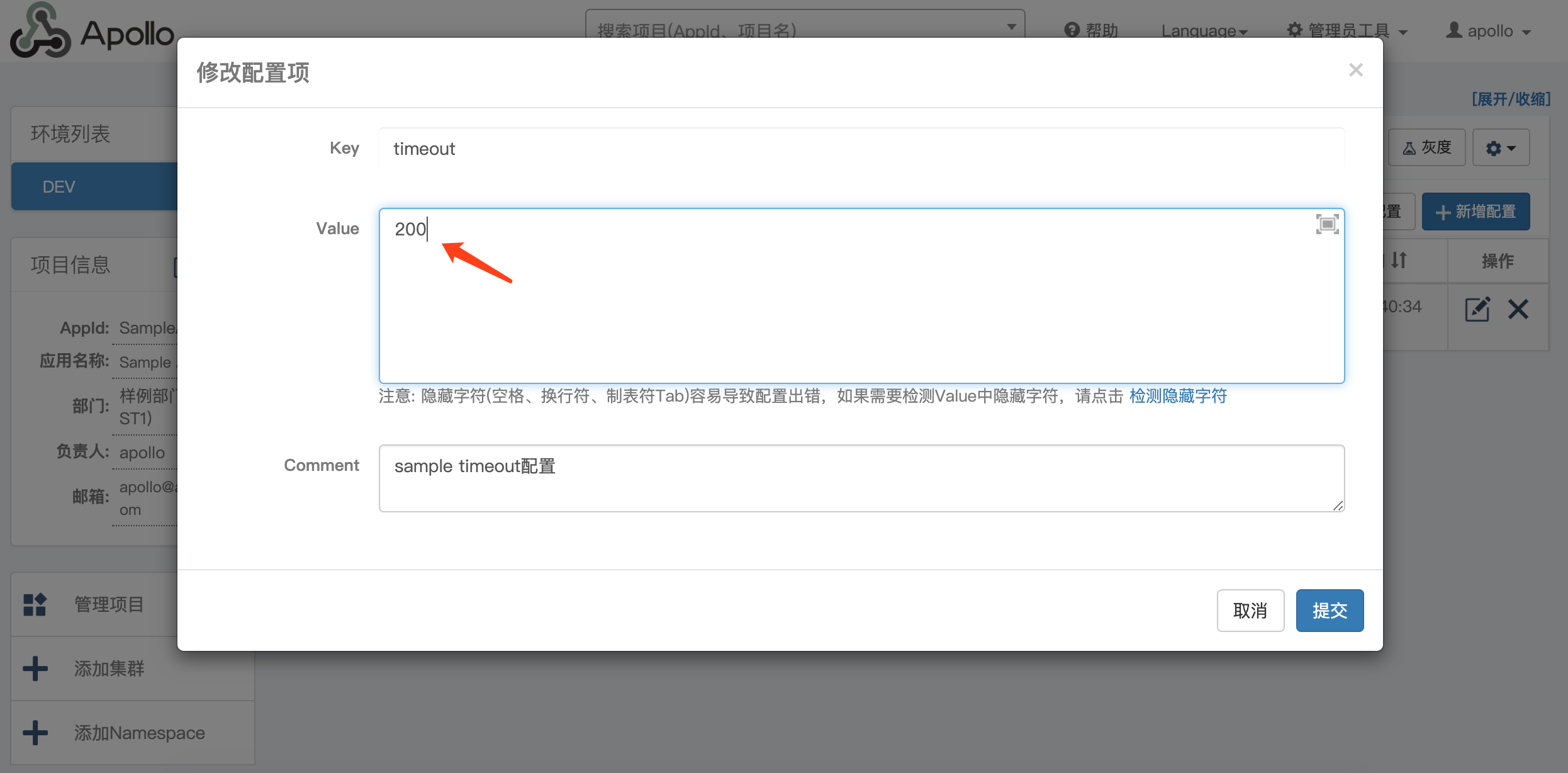Click the delete config item X icon
This screenshot has width=1568, height=773.
(x=1518, y=309)
